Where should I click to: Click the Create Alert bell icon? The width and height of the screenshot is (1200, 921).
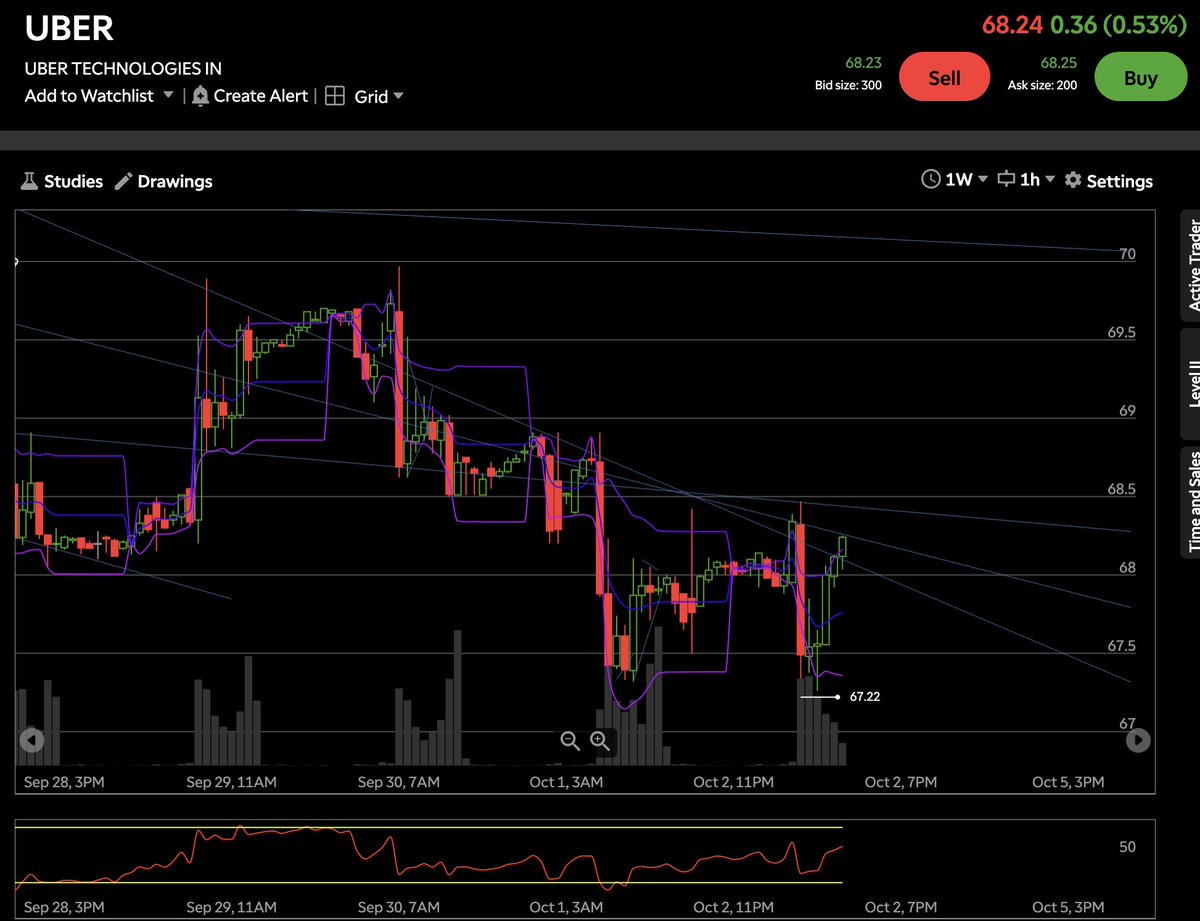click(x=200, y=95)
